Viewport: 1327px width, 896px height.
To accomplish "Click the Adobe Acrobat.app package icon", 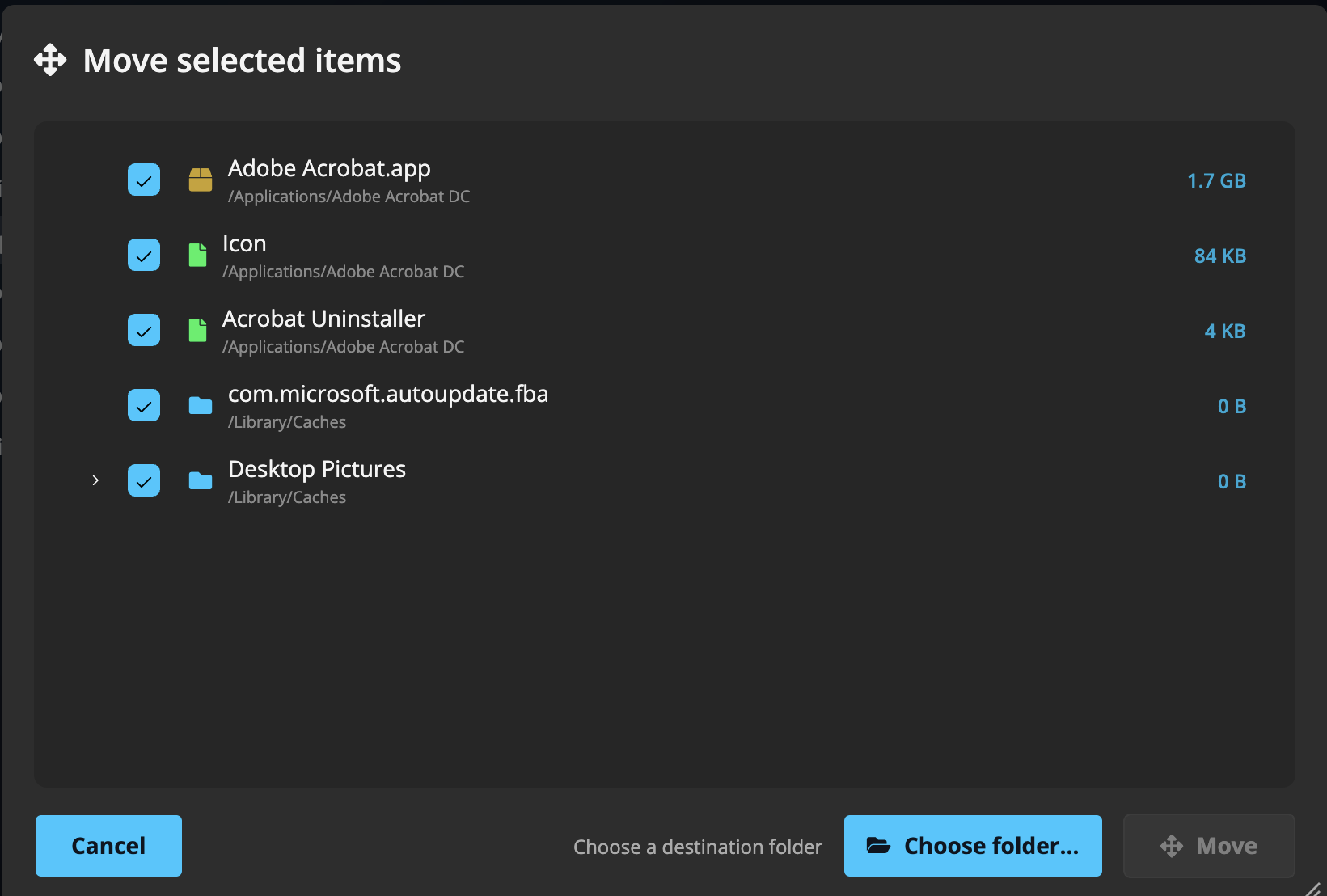I will coord(201,180).
